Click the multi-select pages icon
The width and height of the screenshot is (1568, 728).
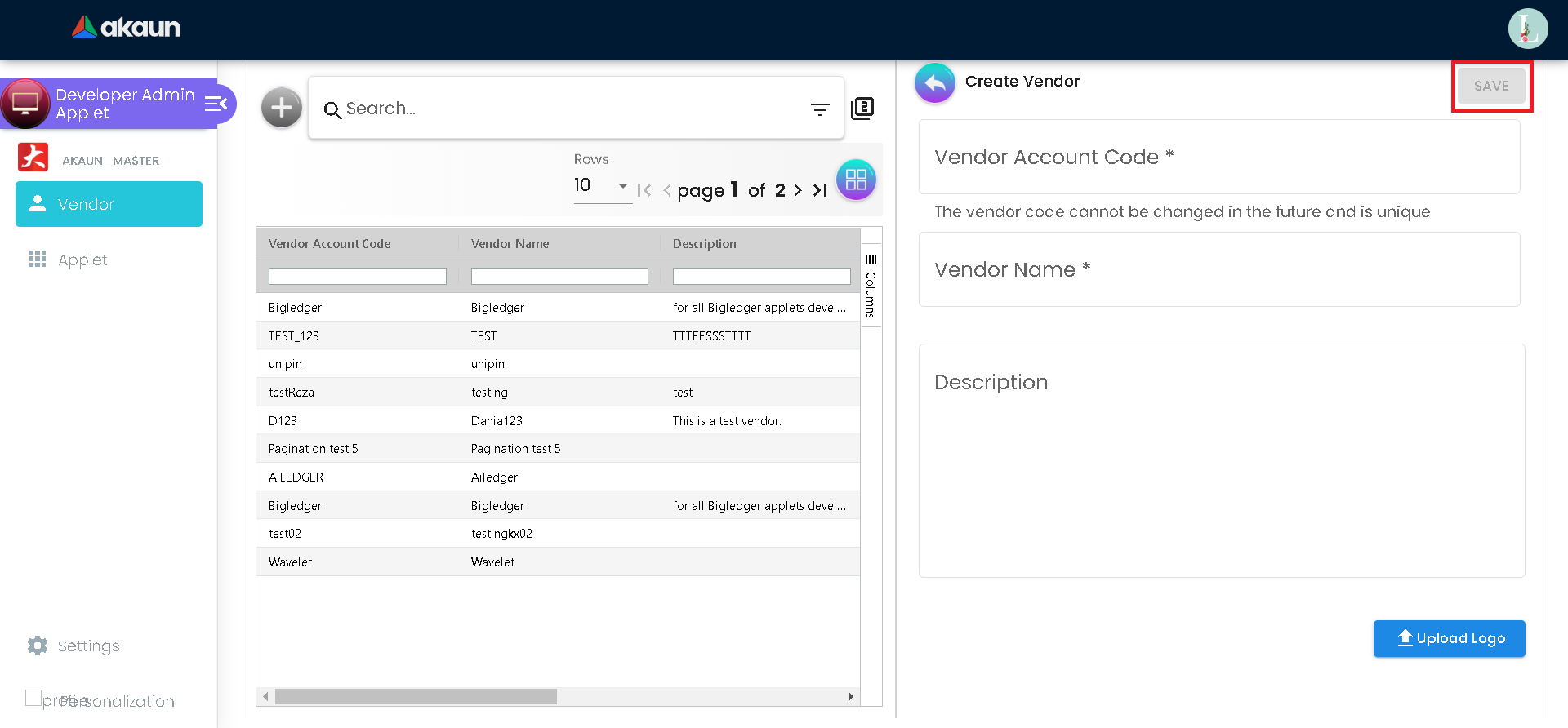coord(862,109)
